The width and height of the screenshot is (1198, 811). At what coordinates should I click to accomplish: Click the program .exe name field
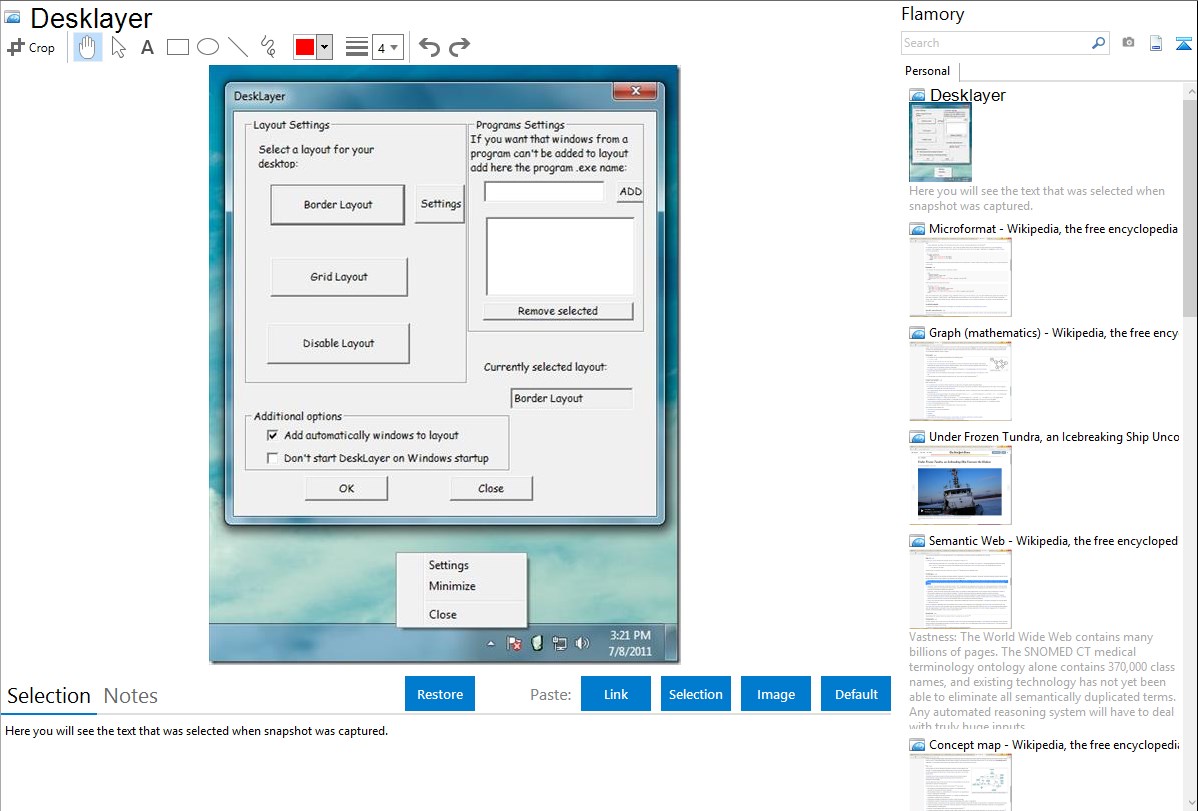544,192
